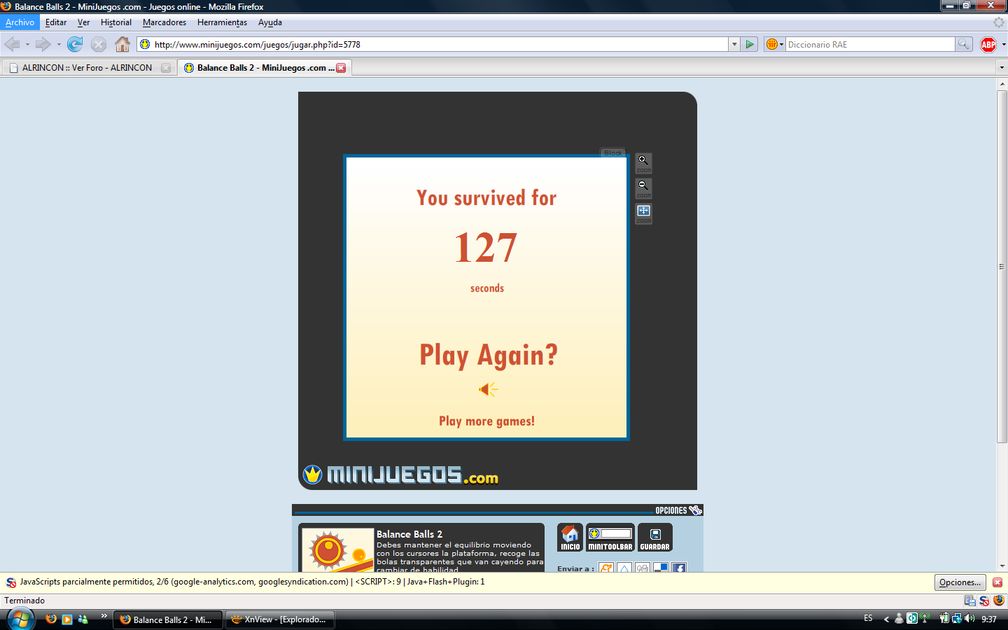Click the MiniJuegos.com logo
Screen dimensions: 1008x630
(x=400, y=475)
